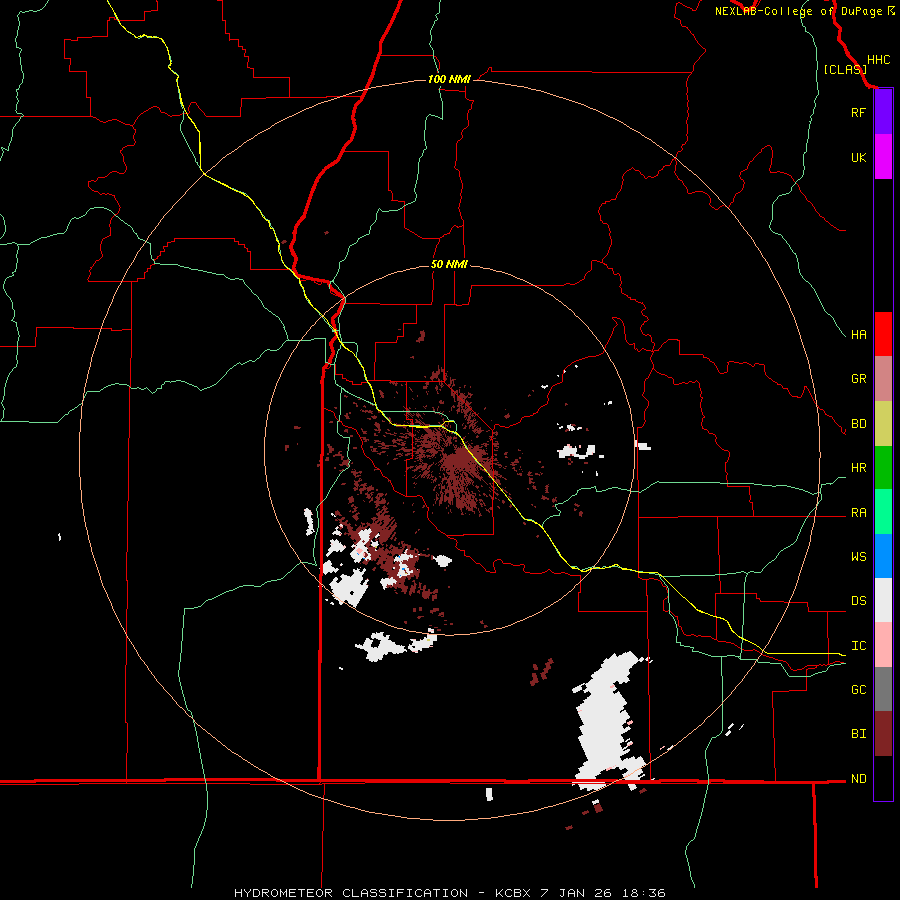The height and width of the screenshot is (900, 900).
Task: Click the '7 JAN 26' date text
Action: pyautogui.click(x=577, y=893)
